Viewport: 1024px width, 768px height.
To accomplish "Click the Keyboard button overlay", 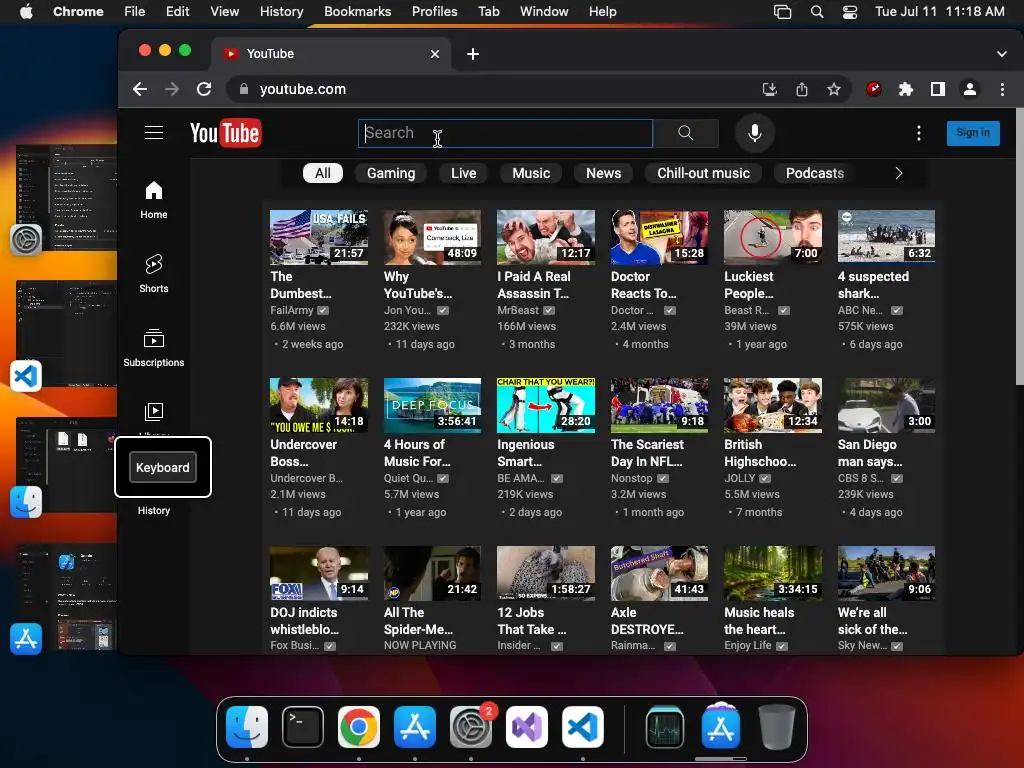I will click(163, 467).
